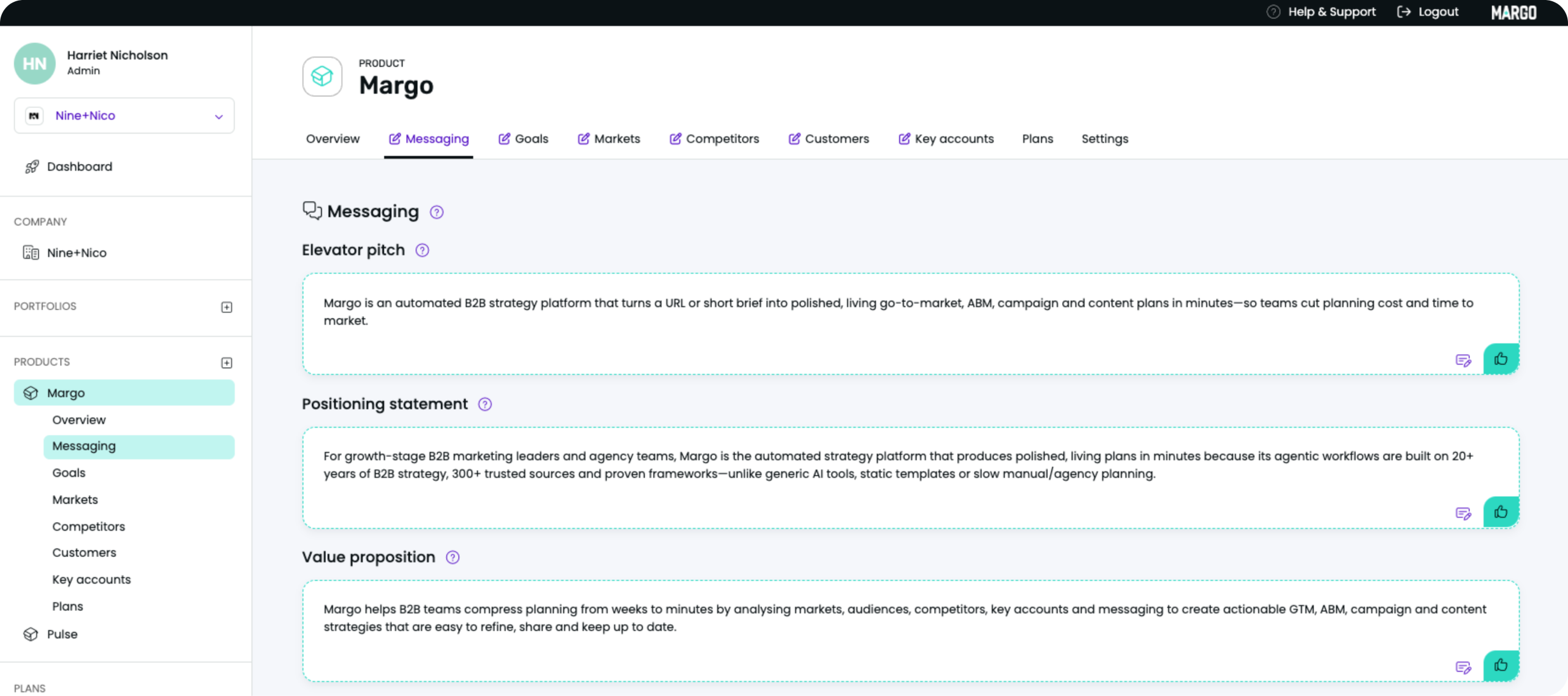Open the Customers tab

[x=829, y=139]
